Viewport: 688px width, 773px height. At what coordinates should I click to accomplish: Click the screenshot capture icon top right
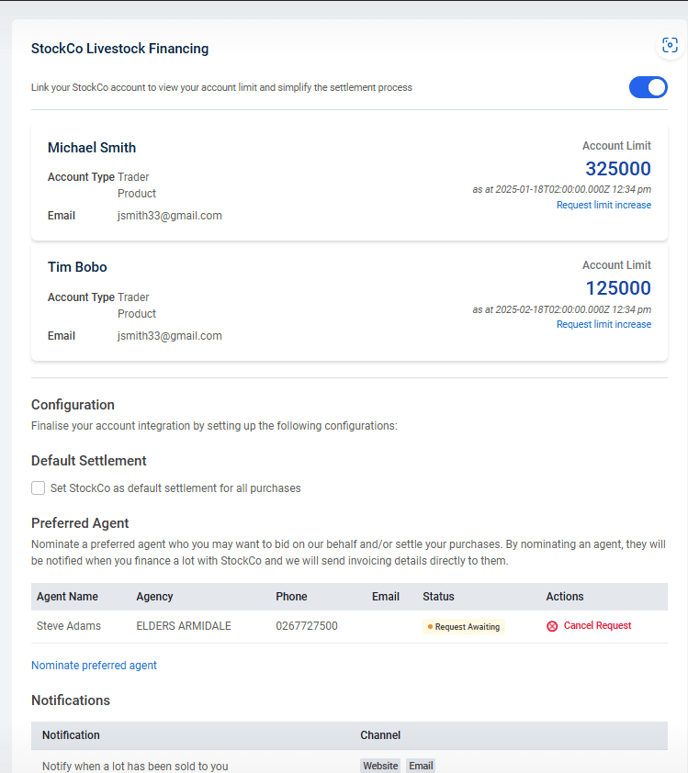[x=669, y=45]
